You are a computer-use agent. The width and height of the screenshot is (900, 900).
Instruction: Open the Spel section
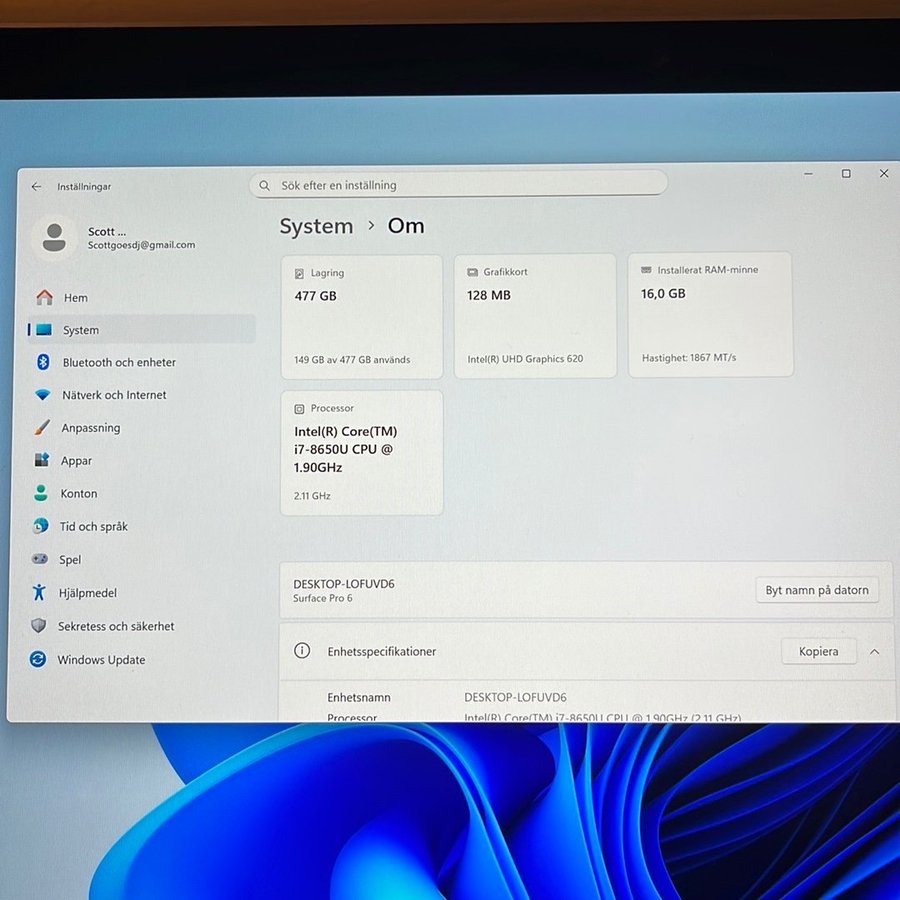pyautogui.click(x=72, y=560)
